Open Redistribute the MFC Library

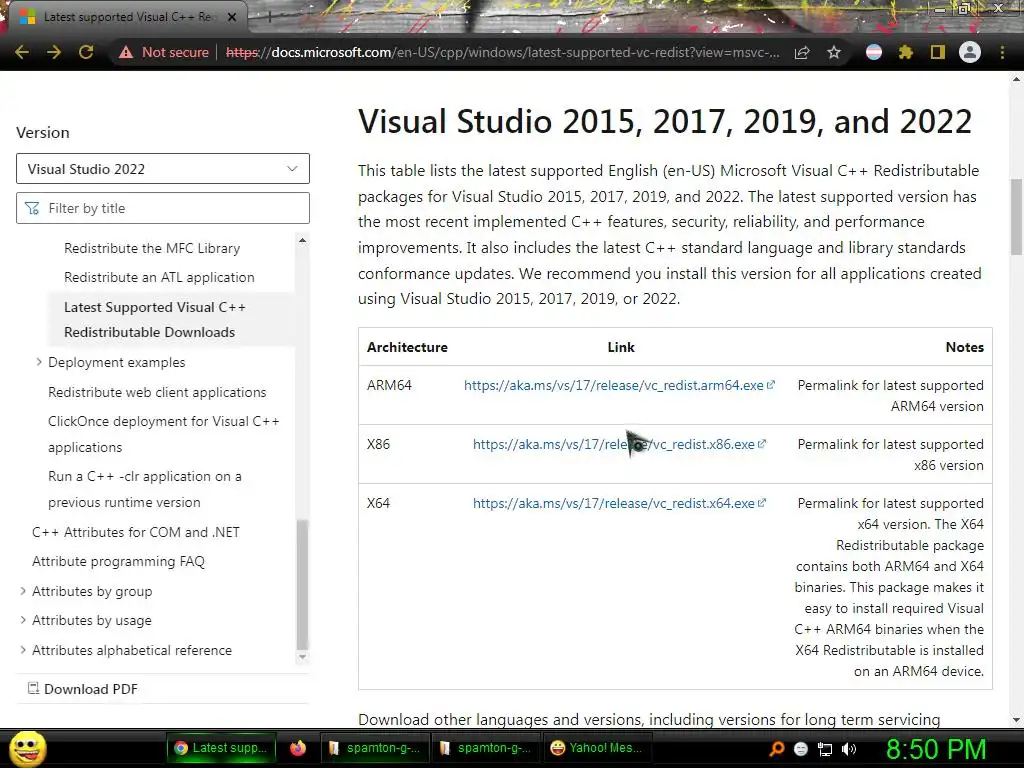(x=152, y=248)
